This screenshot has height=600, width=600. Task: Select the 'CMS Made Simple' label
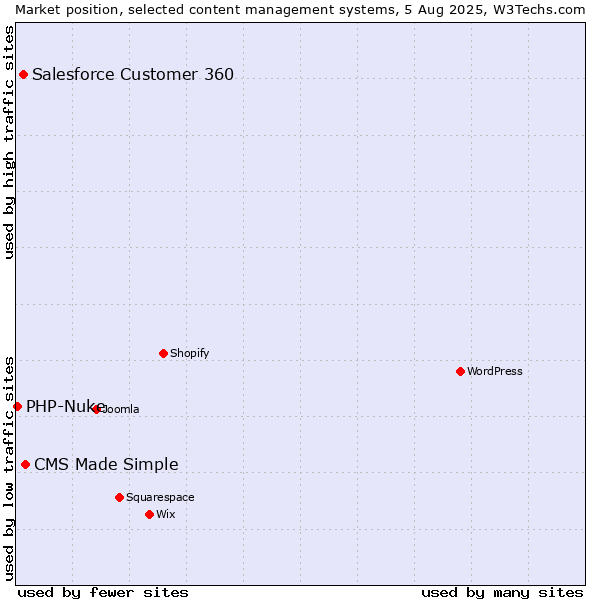[x=106, y=464]
